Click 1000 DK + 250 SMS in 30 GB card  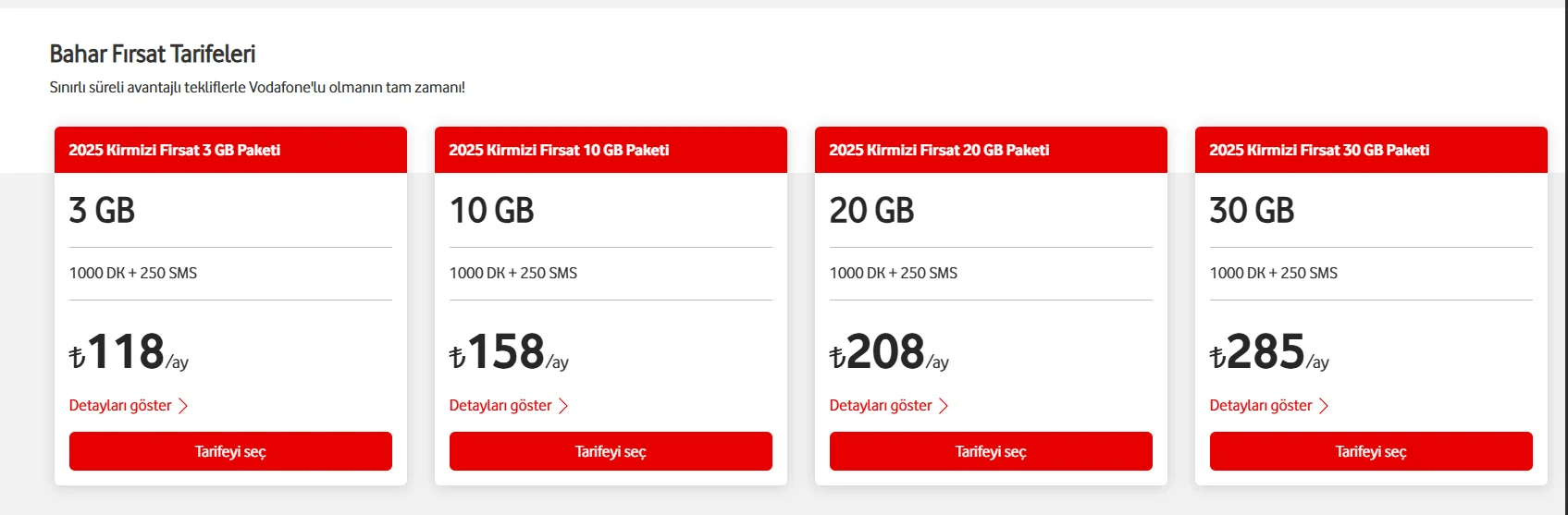click(x=1273, y=273)
